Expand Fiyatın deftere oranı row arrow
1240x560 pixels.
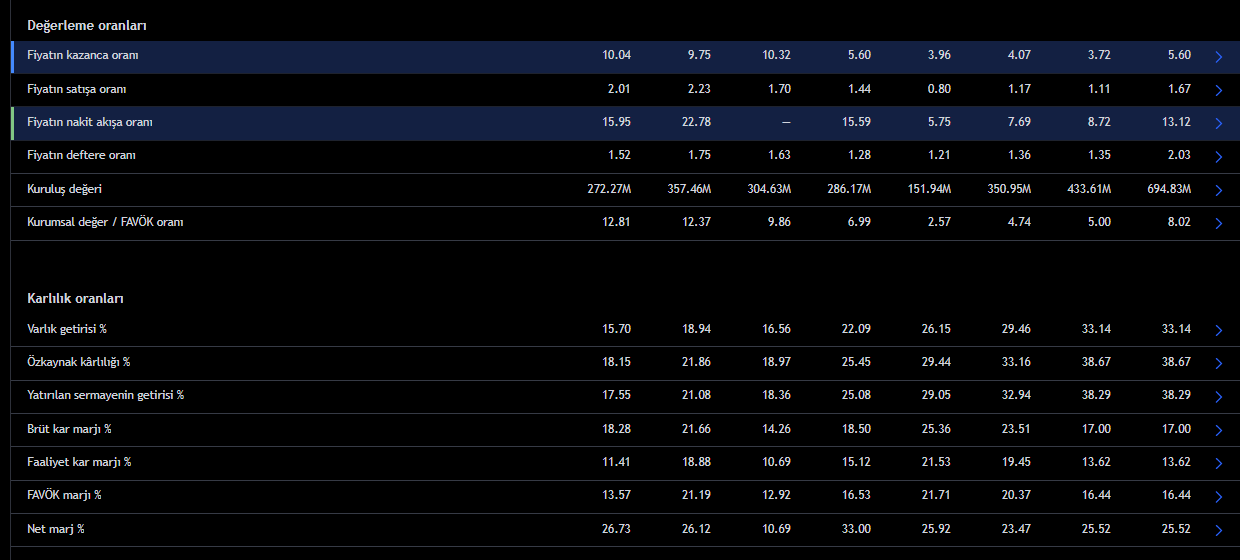(x=1218, y=157)
